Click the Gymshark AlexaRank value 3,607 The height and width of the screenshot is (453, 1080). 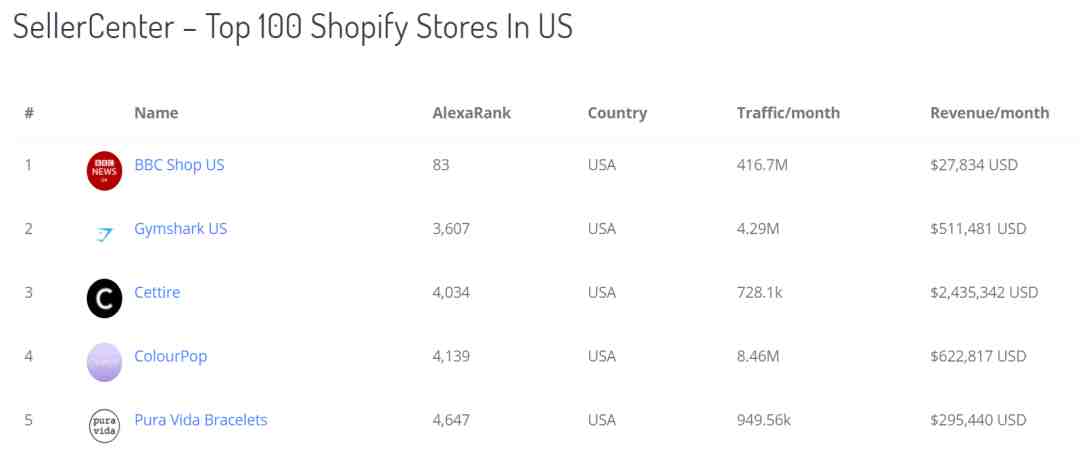tap(451, 229)
